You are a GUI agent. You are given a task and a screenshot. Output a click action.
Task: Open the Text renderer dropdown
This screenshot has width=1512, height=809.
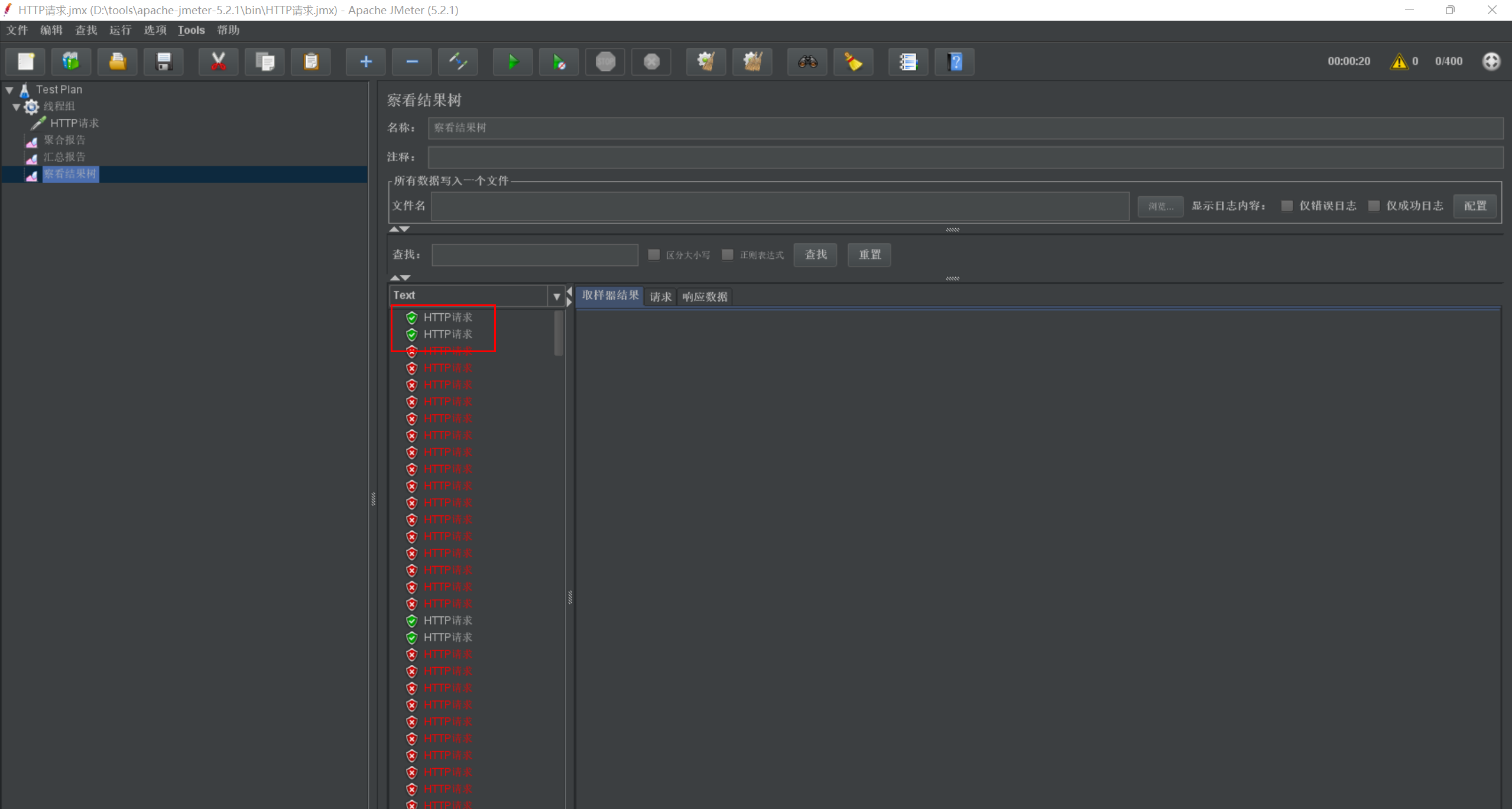tap(556, 296)
